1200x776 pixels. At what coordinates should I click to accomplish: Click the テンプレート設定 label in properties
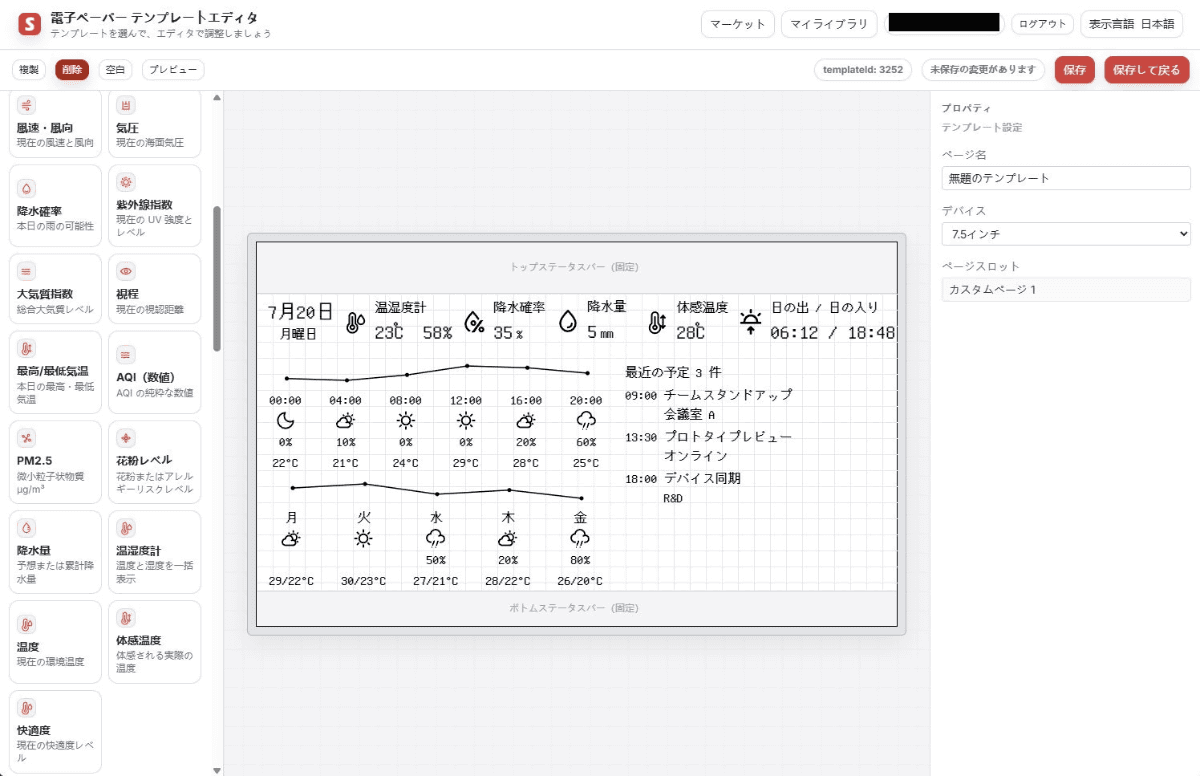(x=982, y=127)
